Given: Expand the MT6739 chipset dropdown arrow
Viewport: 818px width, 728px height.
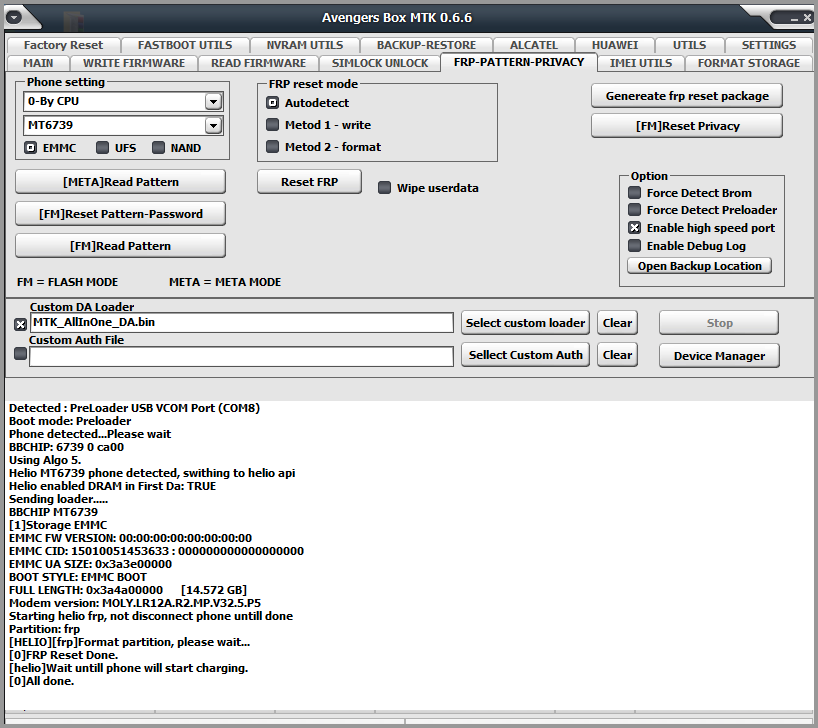Looking at the screenshot, I should tap(213, 125).
